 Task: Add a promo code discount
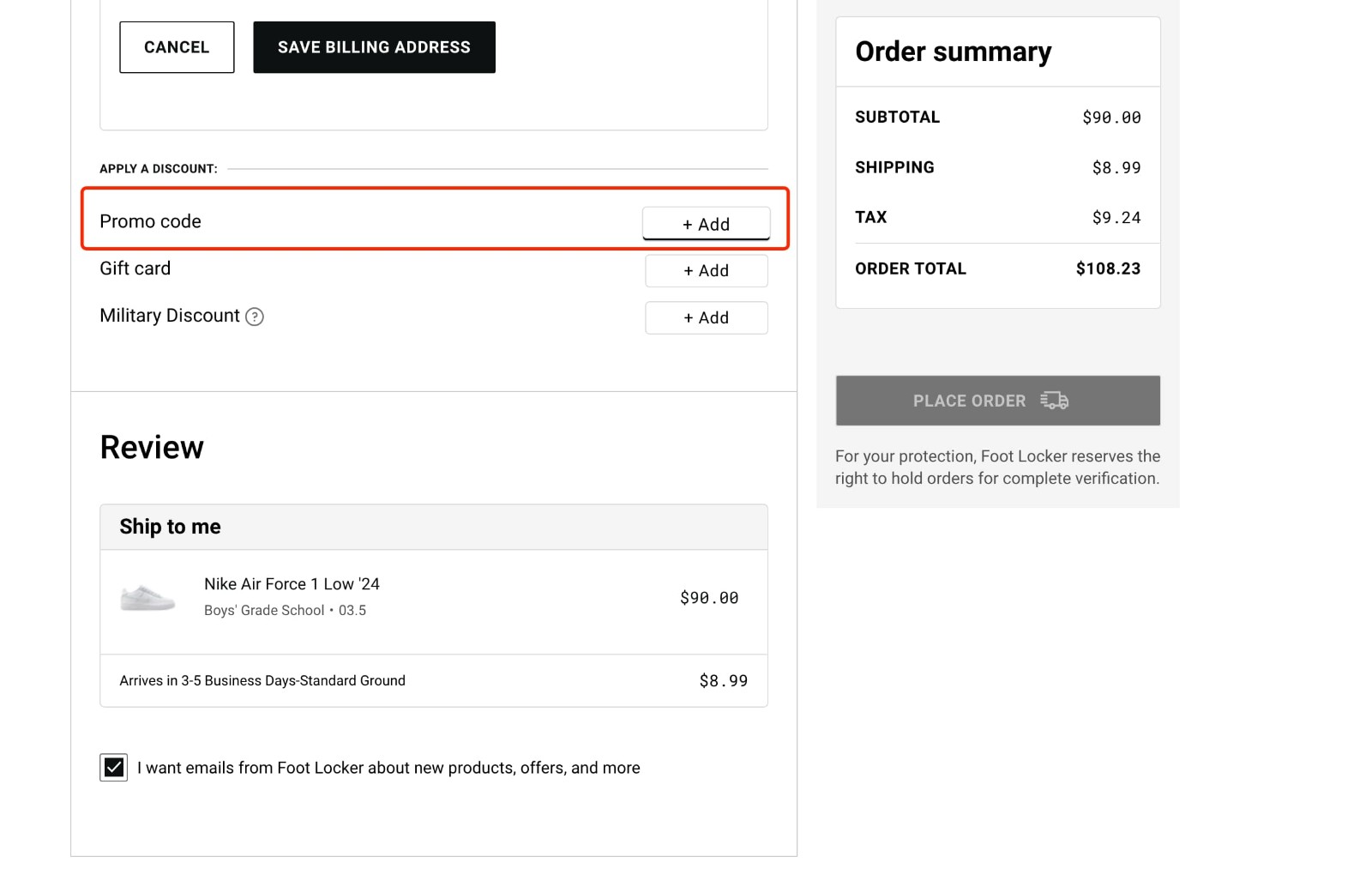click(707, 223)
